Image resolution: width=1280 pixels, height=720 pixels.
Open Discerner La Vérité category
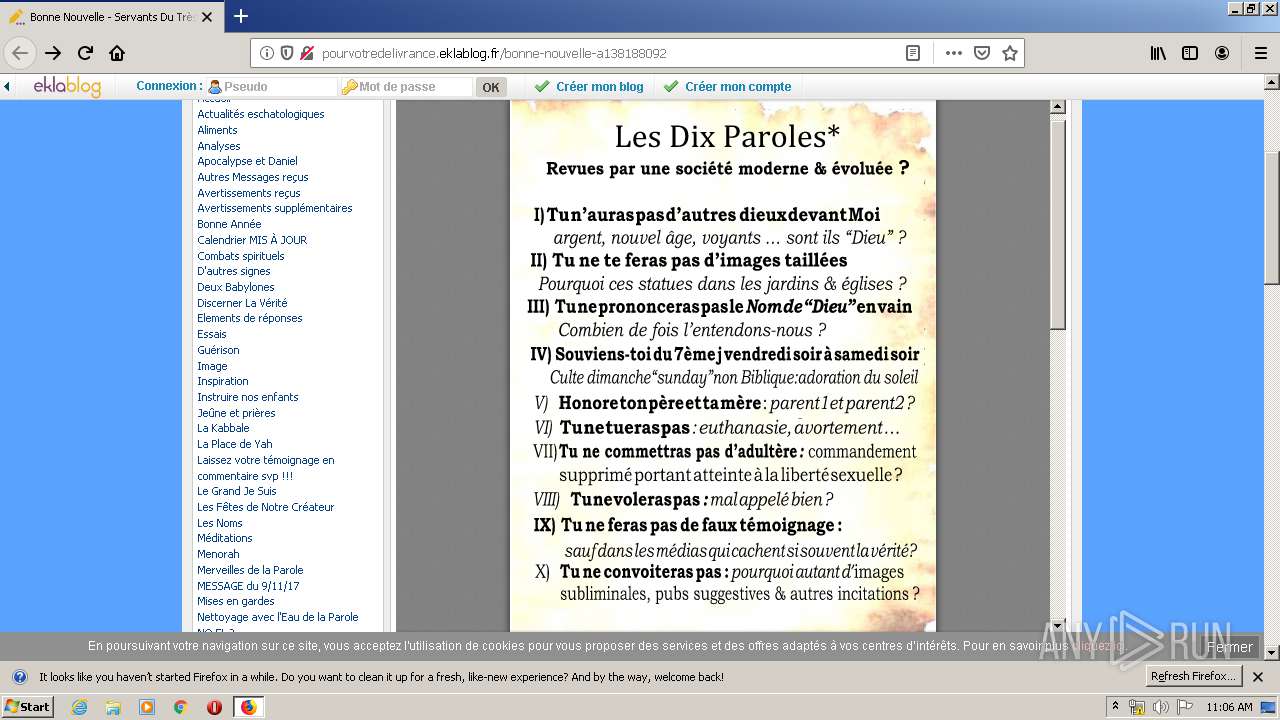pyautogui.click(x=242, y=303)
